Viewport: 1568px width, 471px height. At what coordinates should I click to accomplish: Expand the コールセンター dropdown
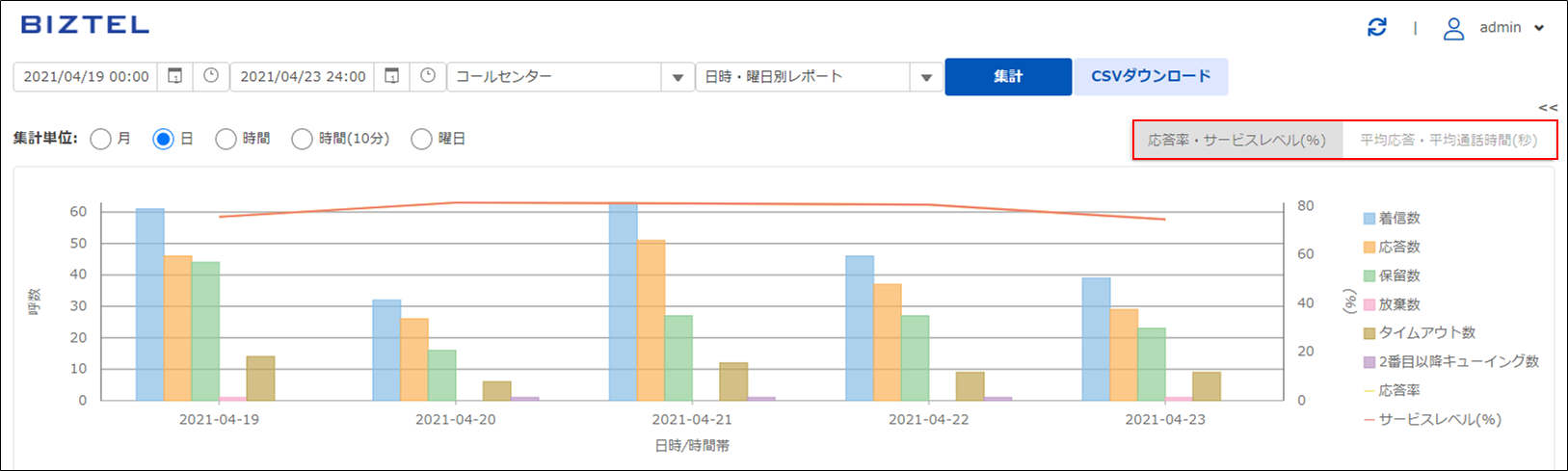pyautogui.click(x=678, y=77)
